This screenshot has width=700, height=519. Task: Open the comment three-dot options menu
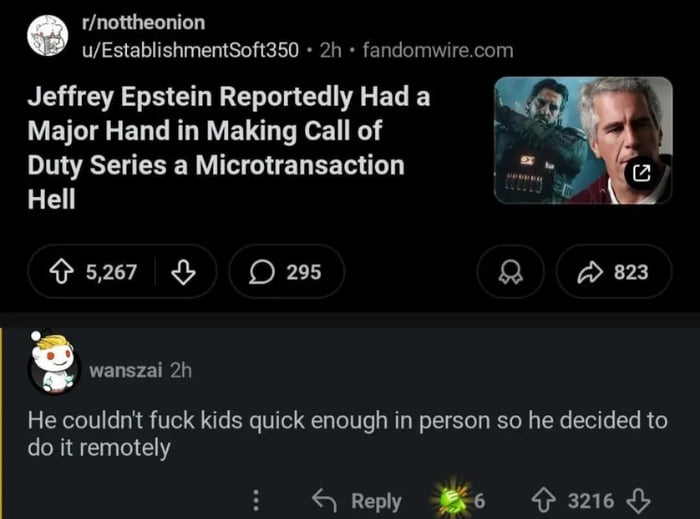tap(255, 500)
